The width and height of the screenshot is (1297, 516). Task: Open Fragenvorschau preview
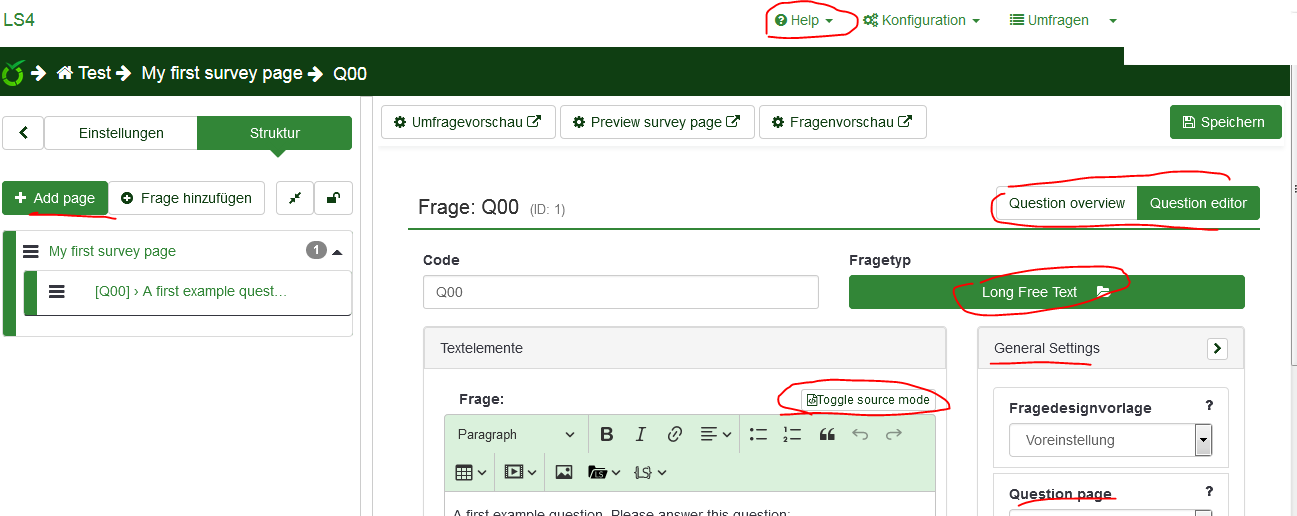coord(842,122)
